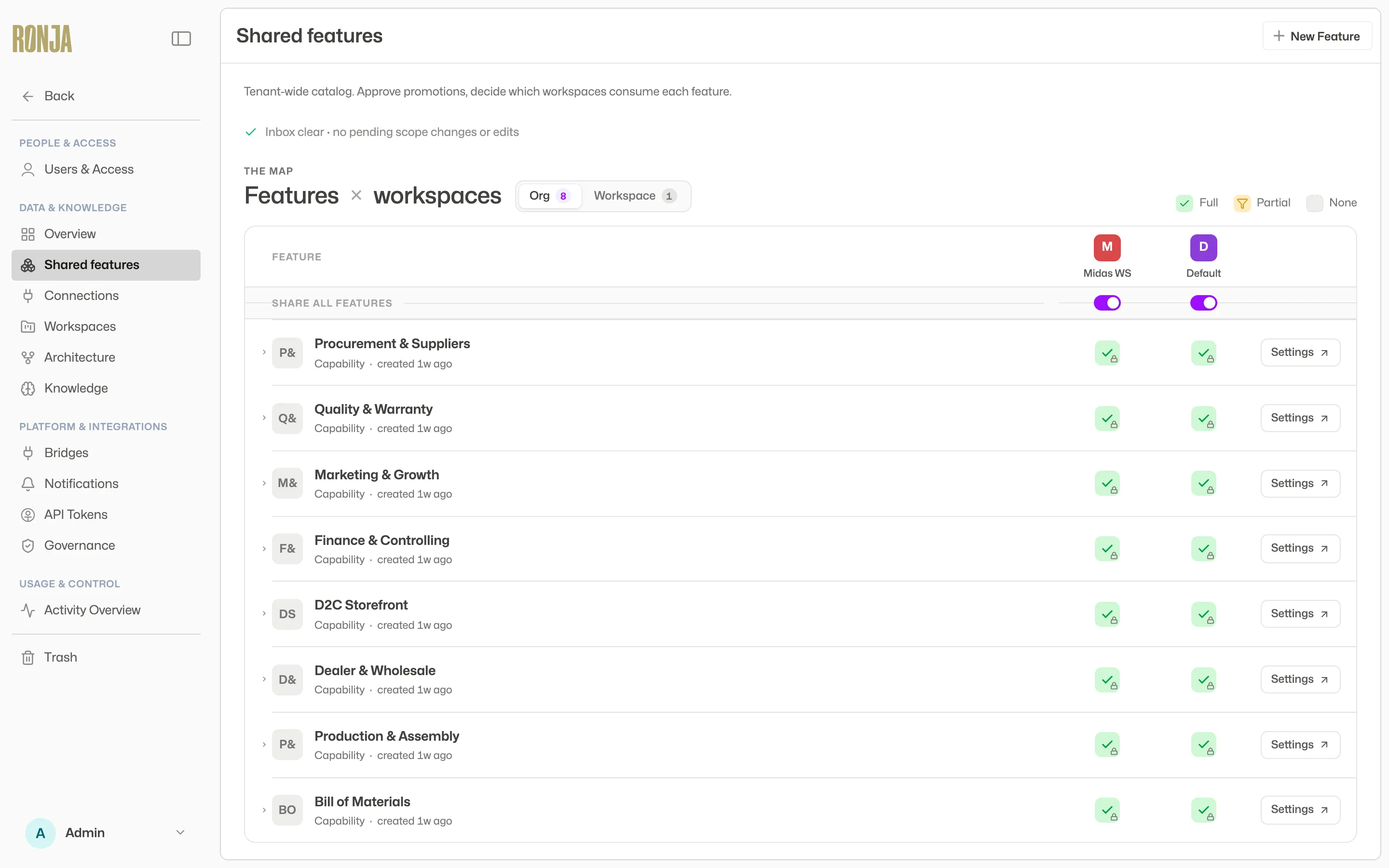
Task: Click the Admin avatar circle
Action: pyautogui.click(x=40, y=833)
